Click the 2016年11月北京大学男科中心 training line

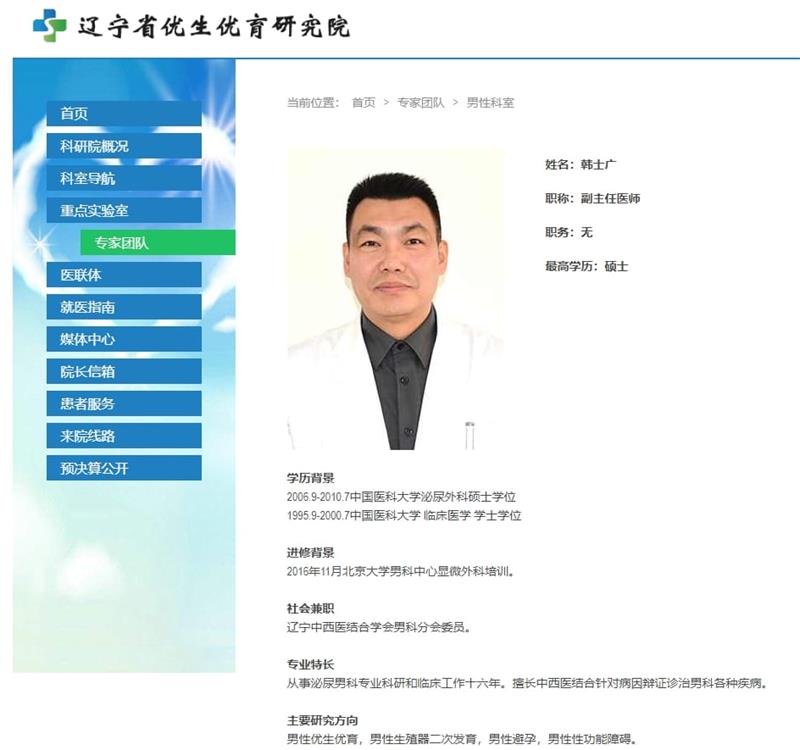click(401, 571)
